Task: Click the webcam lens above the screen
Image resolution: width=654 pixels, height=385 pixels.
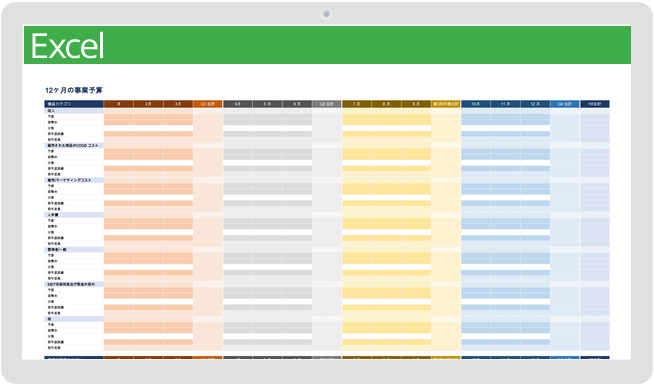Action: point(326,14)
